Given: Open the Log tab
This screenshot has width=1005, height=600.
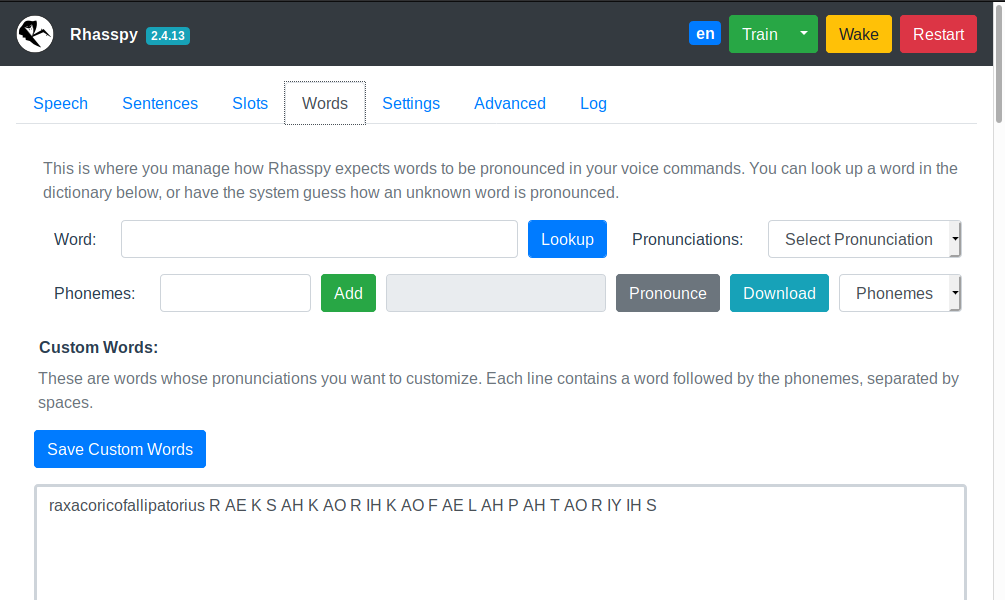Looking at the screenshot, I should (594, 103).
